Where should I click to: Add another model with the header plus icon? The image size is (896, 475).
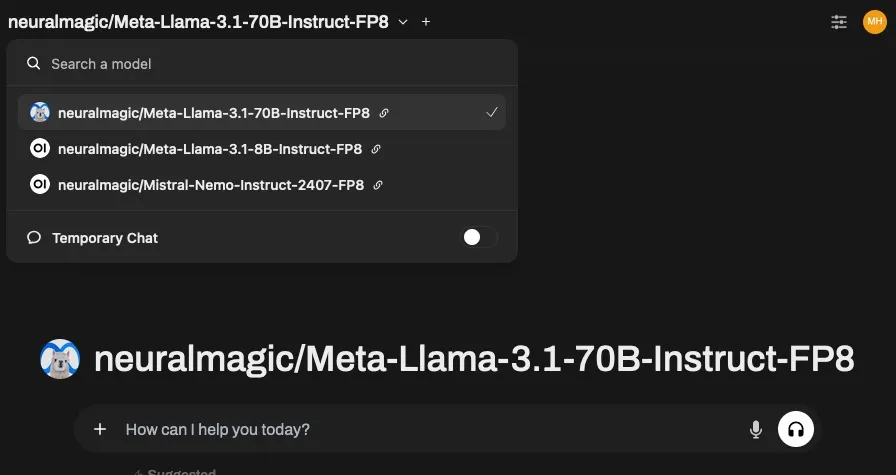click(x=426, y=21)
